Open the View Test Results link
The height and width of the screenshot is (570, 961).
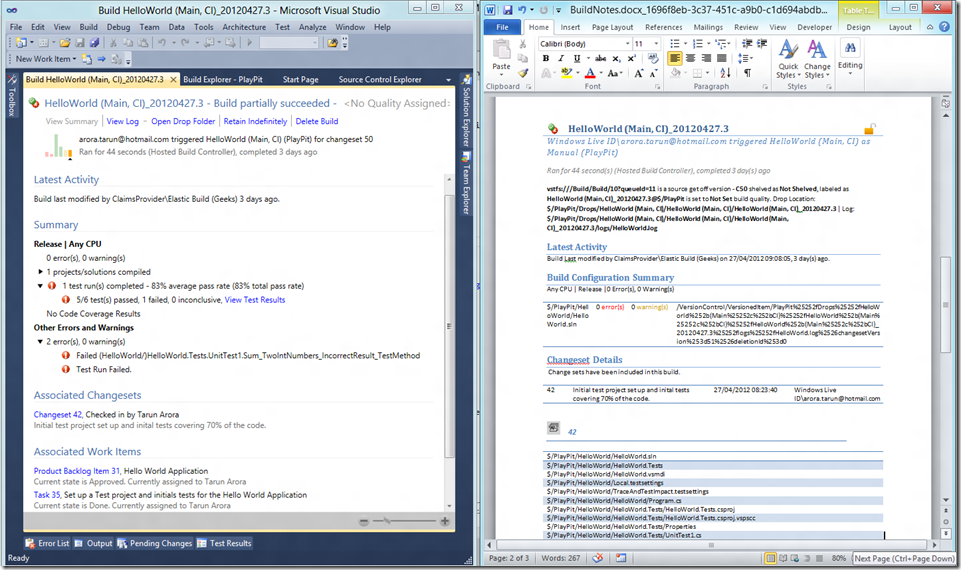point(255,300)
